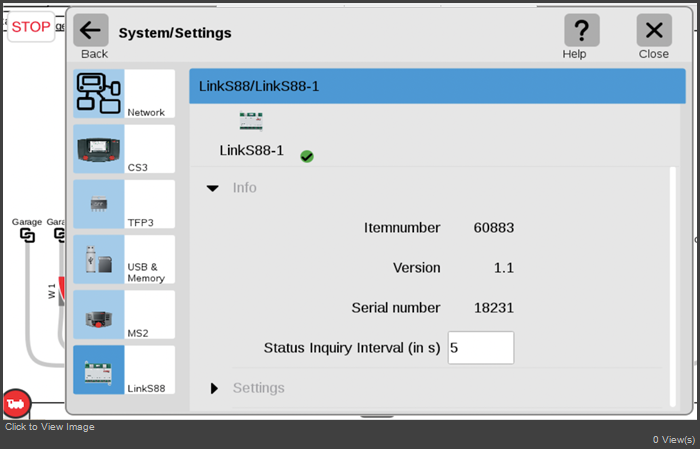
Task: Click the Itemnumber value 60883
Action: point(494,228)
